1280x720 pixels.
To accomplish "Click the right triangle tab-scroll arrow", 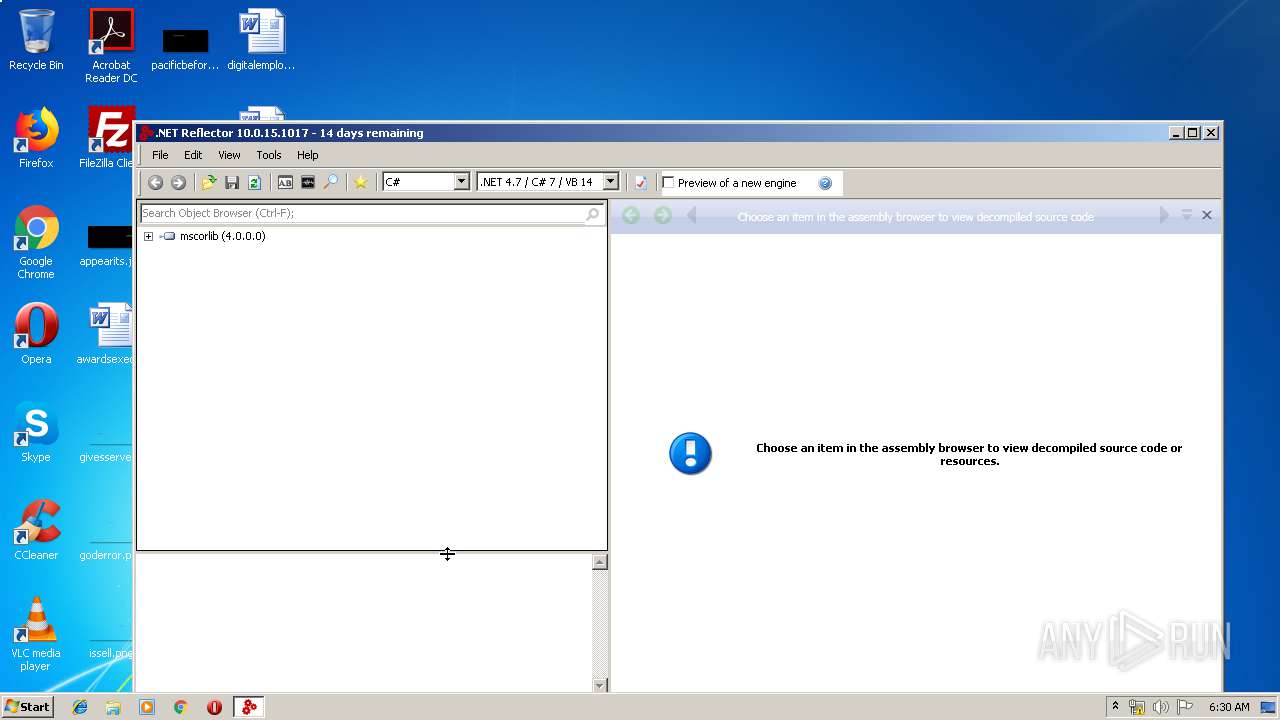I will point(1163,215).
